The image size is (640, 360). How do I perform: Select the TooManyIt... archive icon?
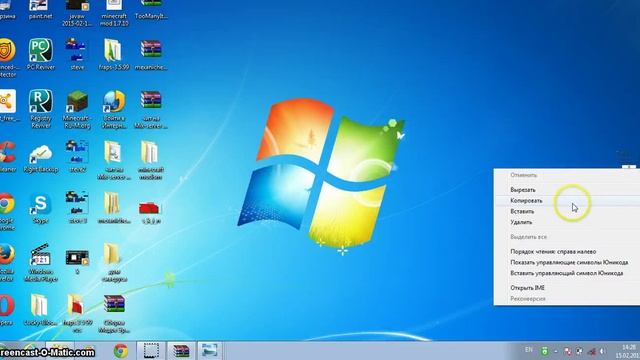click(x=151, y=9)
